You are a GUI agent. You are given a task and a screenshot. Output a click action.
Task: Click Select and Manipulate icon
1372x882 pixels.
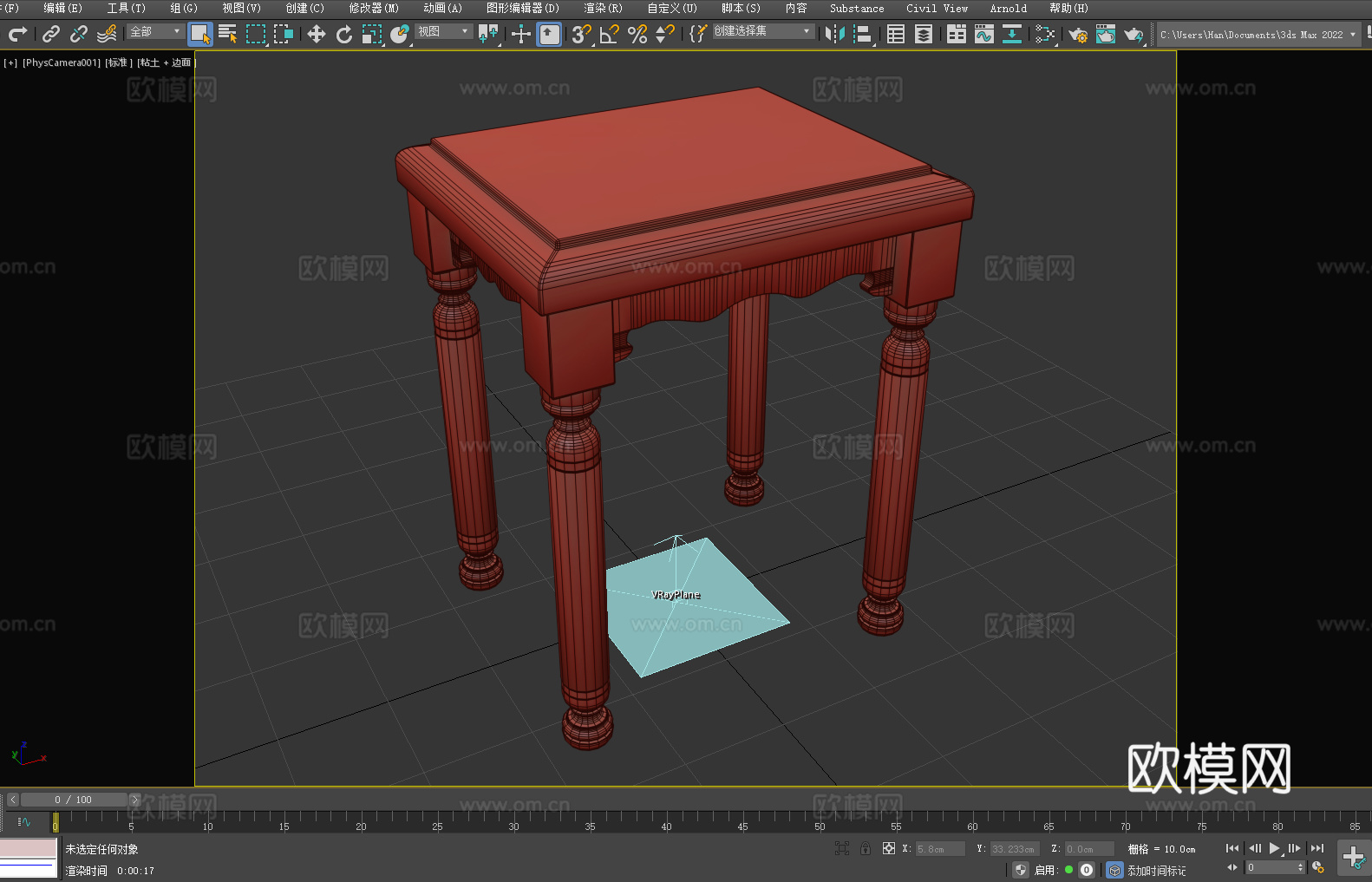[x=521, y=34]
